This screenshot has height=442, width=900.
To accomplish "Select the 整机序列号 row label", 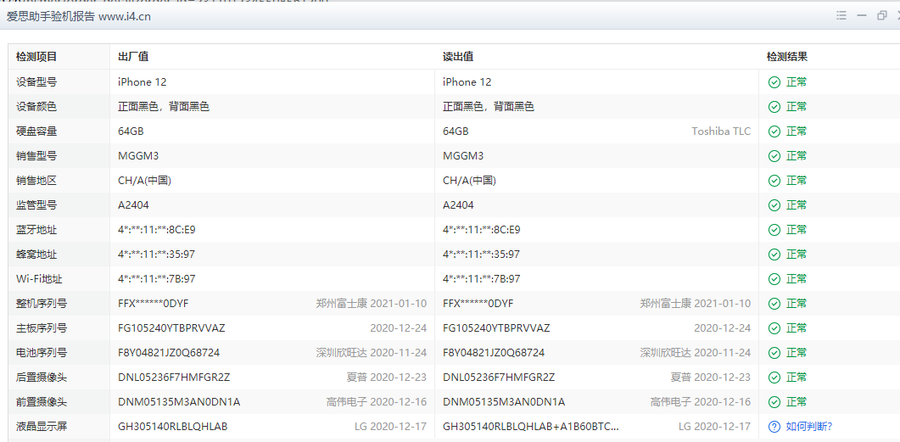I will coord(41,304).
